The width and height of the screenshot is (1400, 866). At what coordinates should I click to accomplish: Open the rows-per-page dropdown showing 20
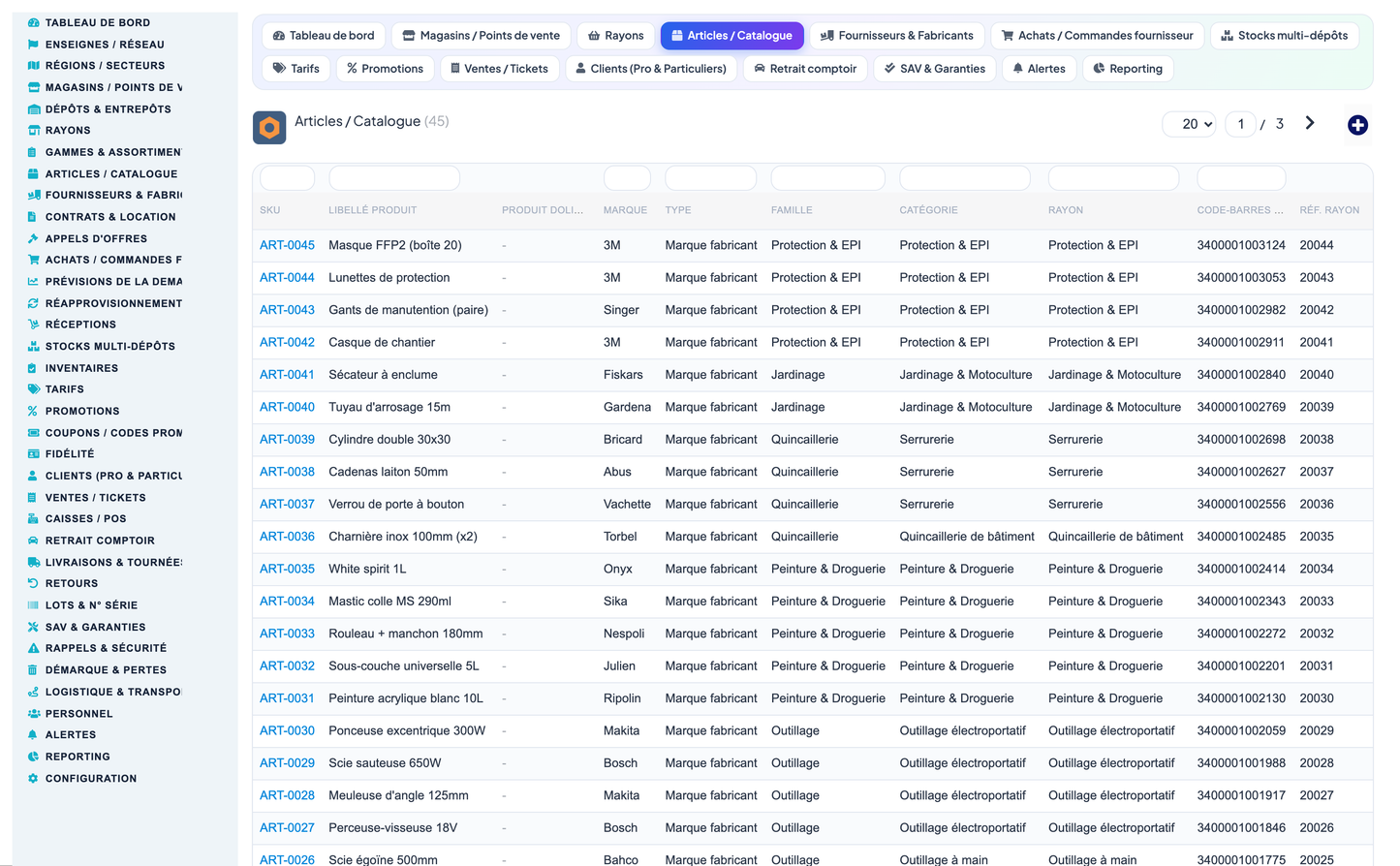[1189, 124]
